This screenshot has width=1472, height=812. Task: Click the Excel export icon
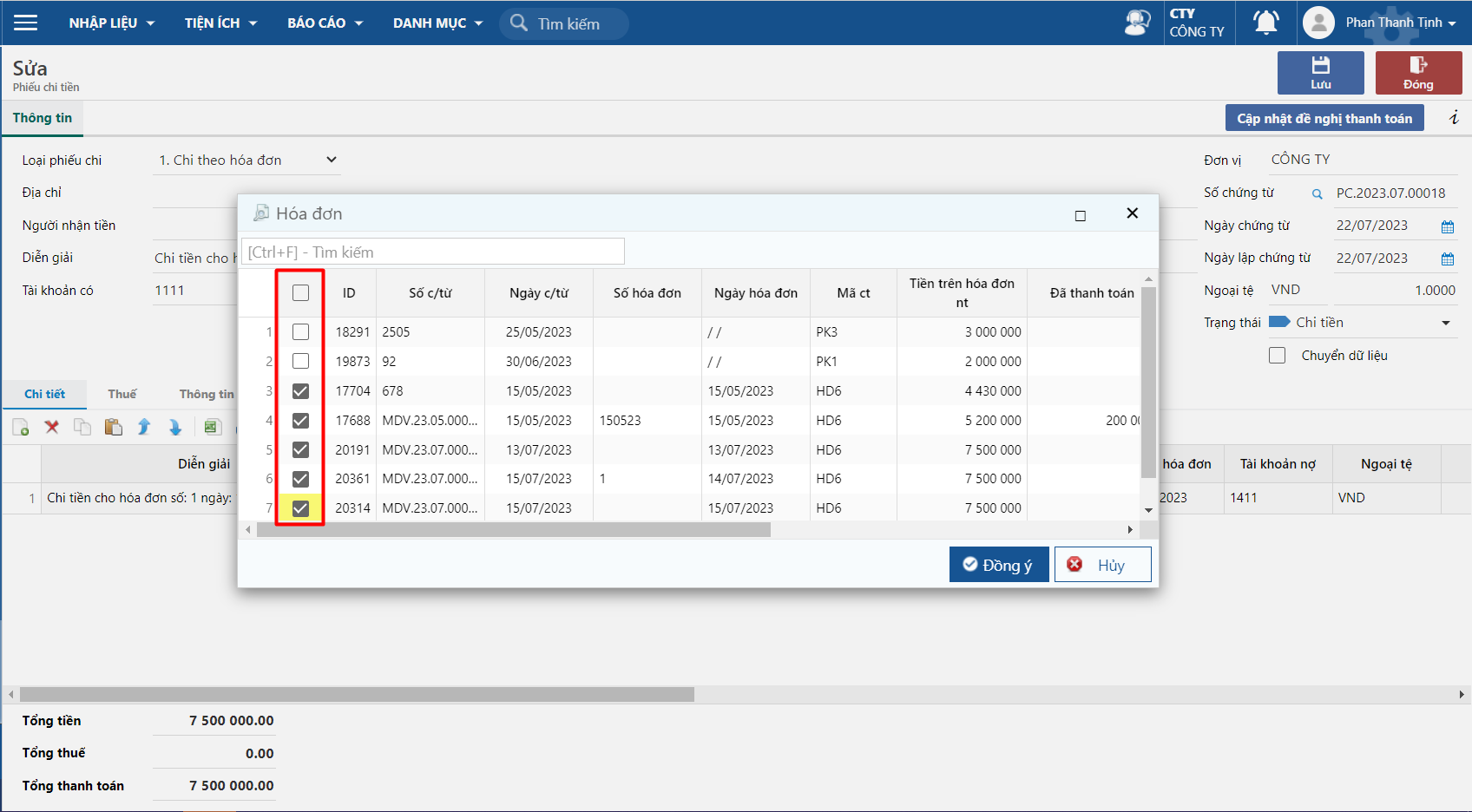point(212,427)
